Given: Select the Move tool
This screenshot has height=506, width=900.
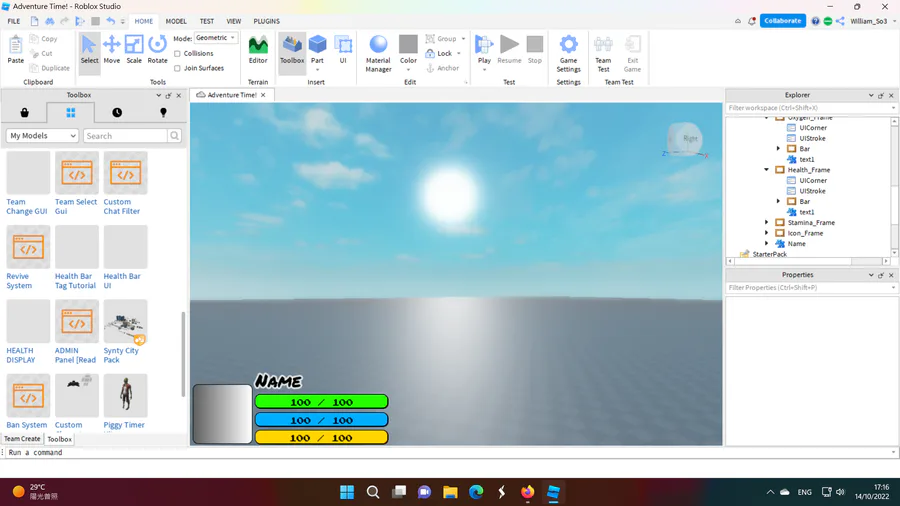Looking at the screenshot, I should 111,49.
